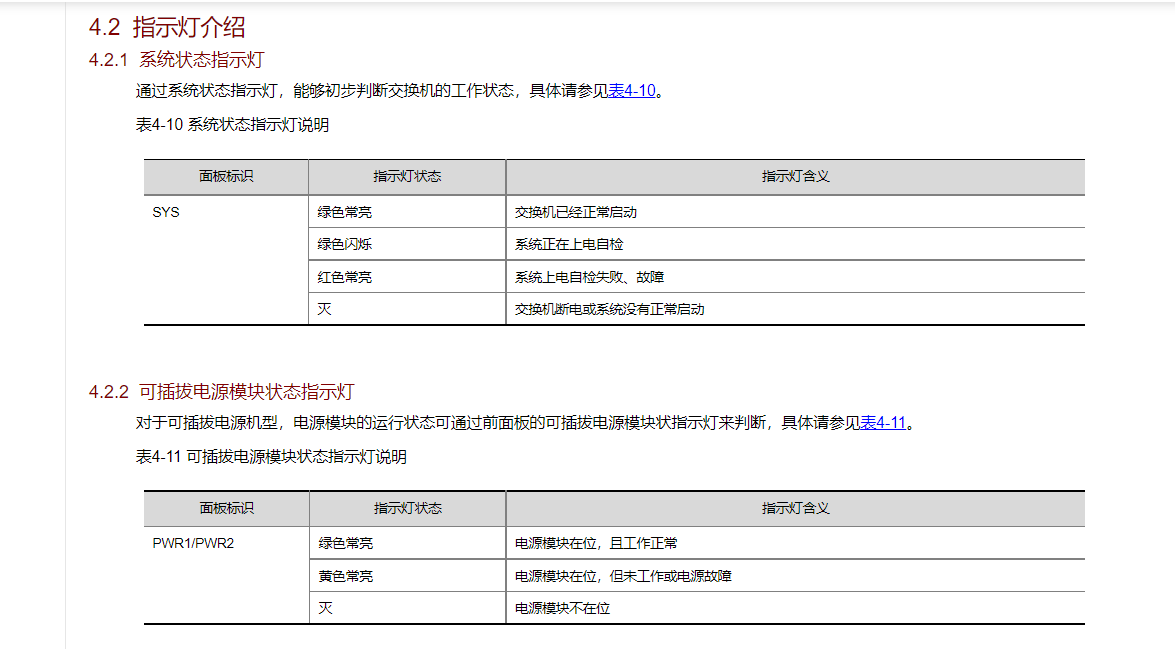Viewport: 1175px width, 649px height.
Task: Click 面板标识 header in table 4-11
Action: click(x=226, y=509)
